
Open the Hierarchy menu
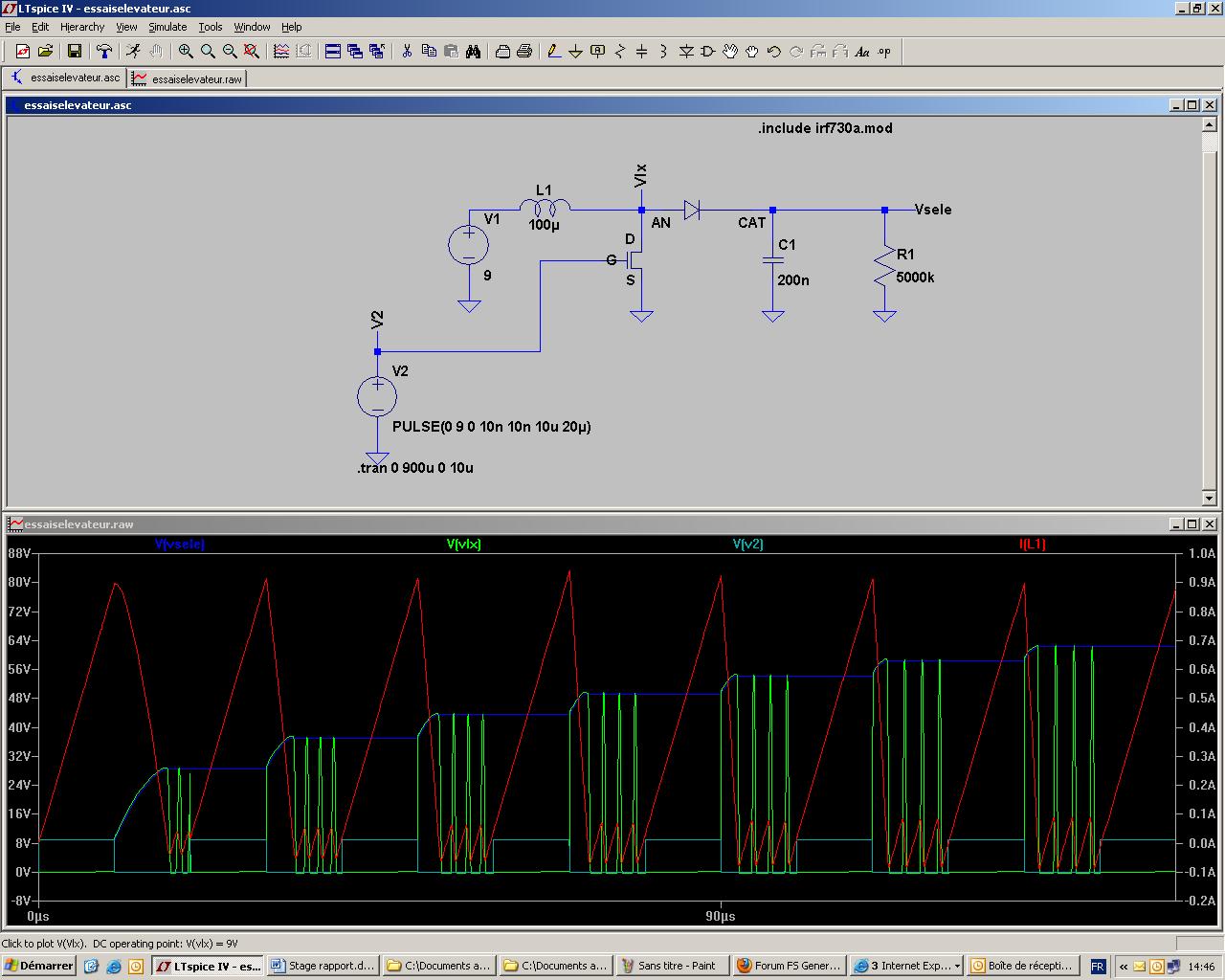82,27
